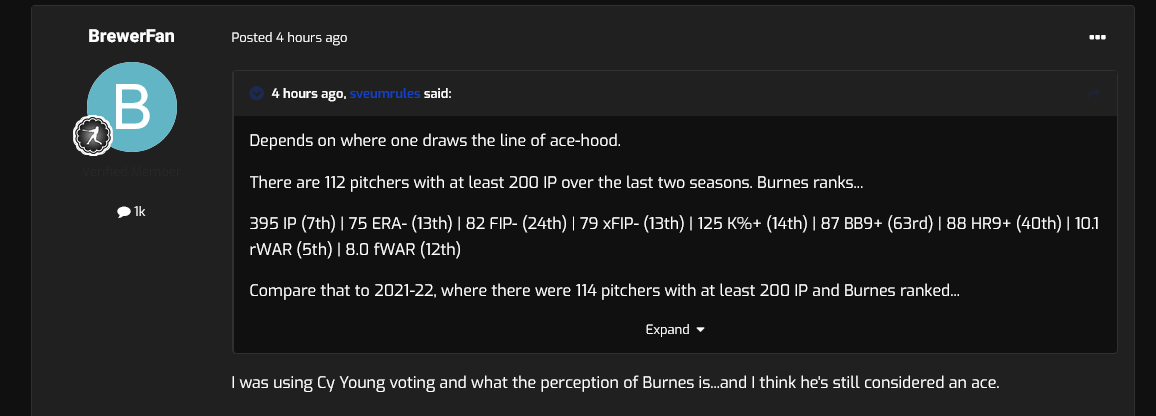Click the 1k post count number

coord(139,212)
